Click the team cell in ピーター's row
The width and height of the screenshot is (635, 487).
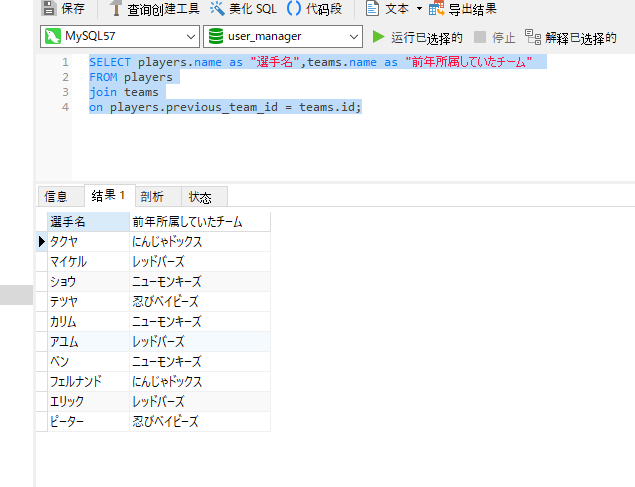(200, 421)
